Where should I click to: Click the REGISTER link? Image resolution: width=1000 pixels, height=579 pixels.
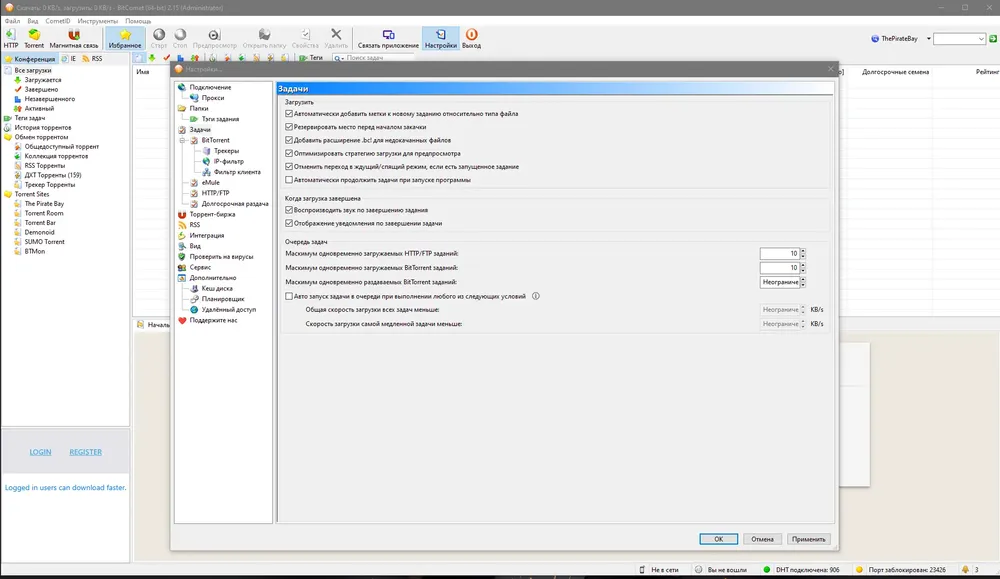coord(85,452)
